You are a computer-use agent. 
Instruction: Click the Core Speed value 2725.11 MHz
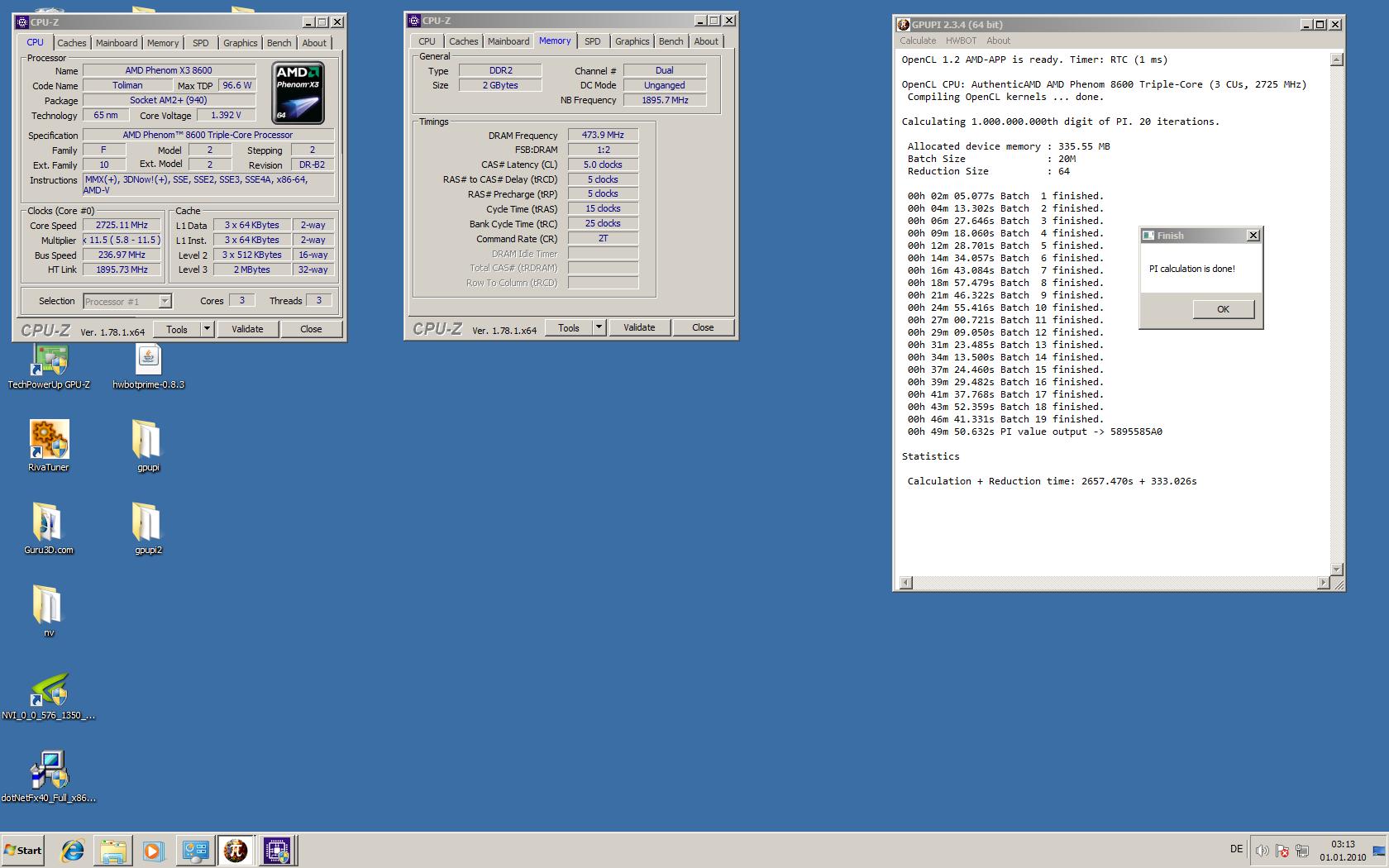(122, 225)
